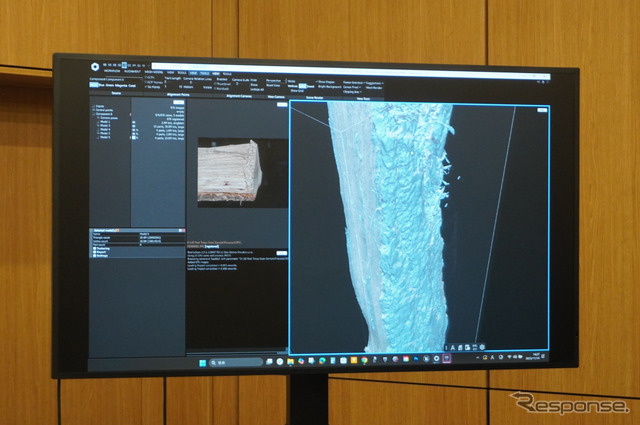Click the RealityCapture application logo icon
The width and height of the screenshot is (640, 425).
[x=93, y=67]
